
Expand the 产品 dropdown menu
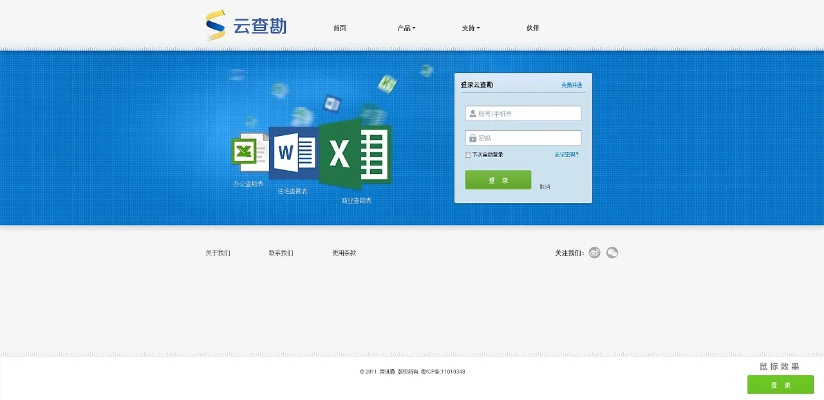pyautogui.click(x=405, y=28)
